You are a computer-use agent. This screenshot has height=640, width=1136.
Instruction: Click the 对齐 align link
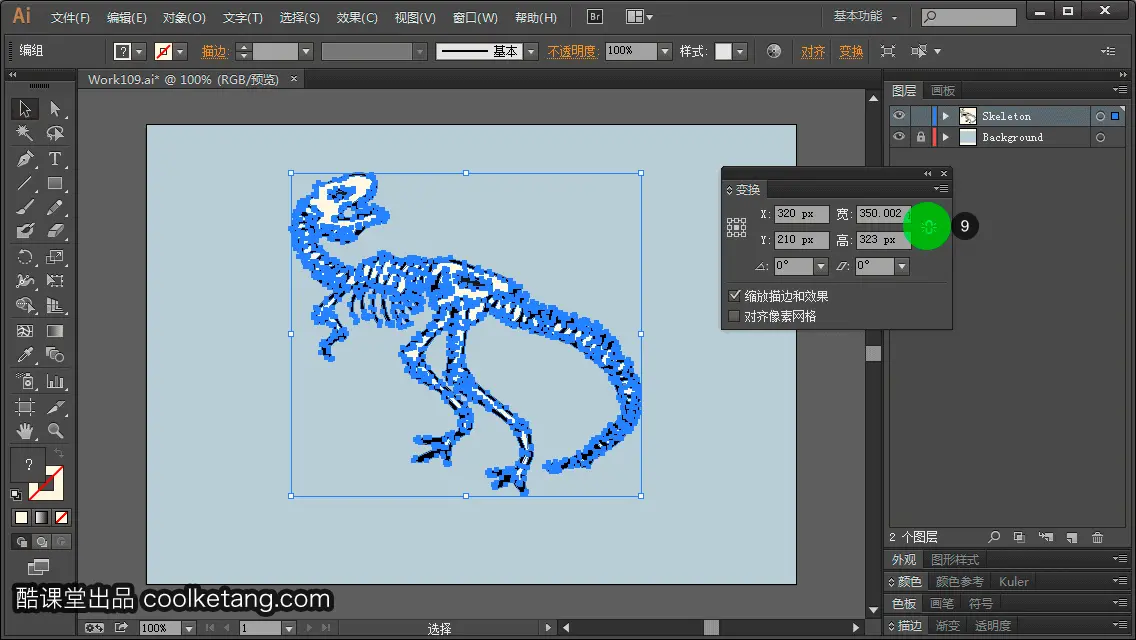813,51
